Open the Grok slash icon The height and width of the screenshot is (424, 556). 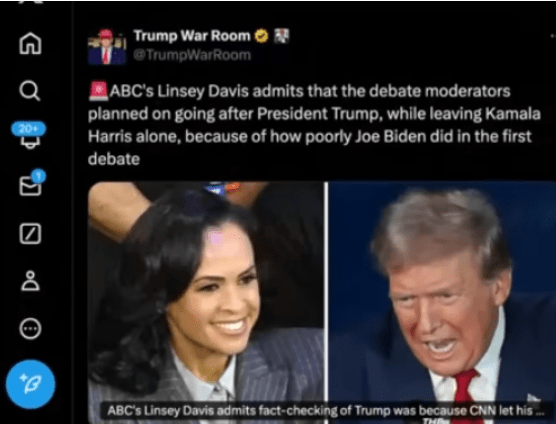[30, 234]
